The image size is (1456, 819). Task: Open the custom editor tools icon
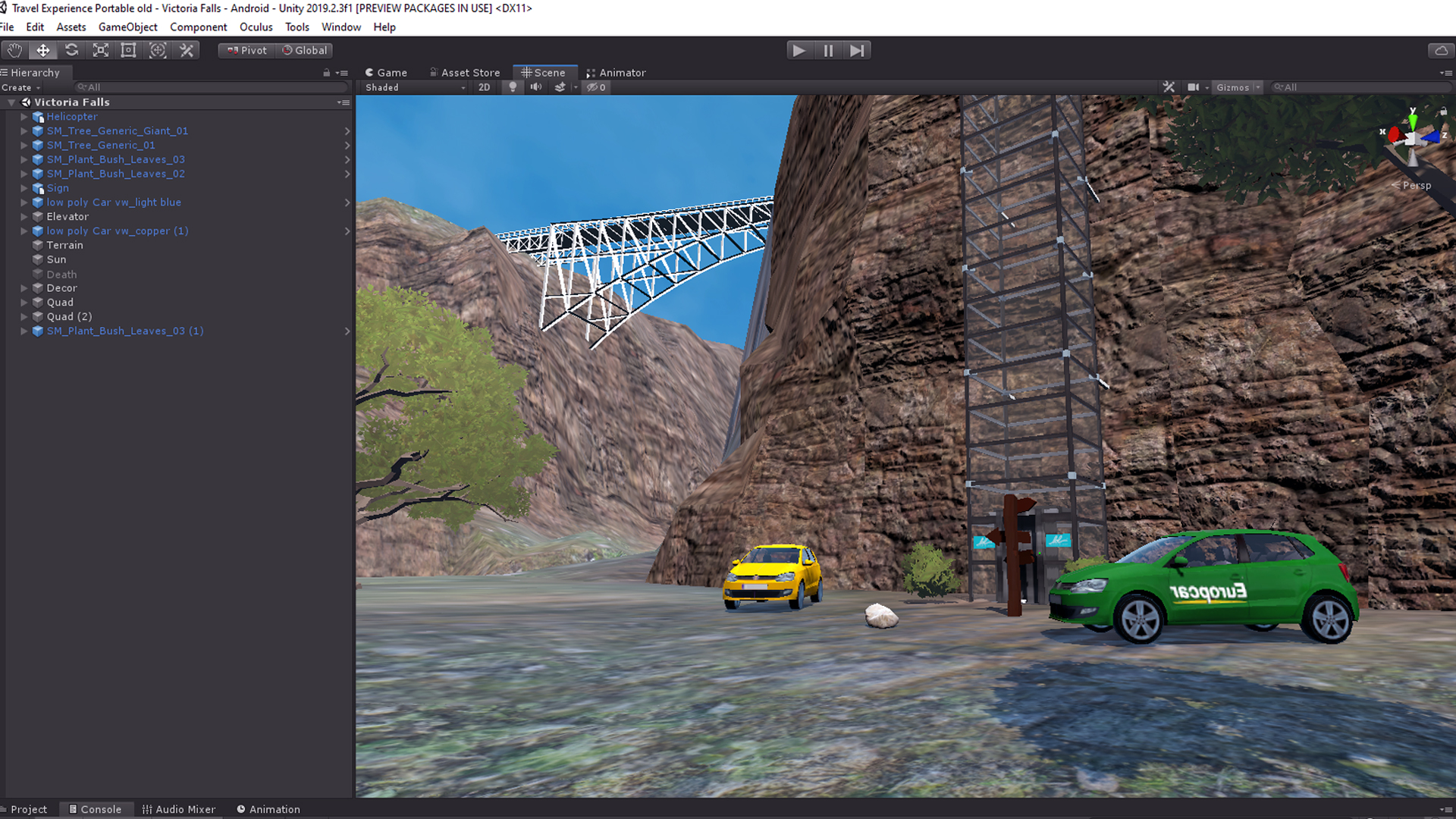(x=187, y=50)
